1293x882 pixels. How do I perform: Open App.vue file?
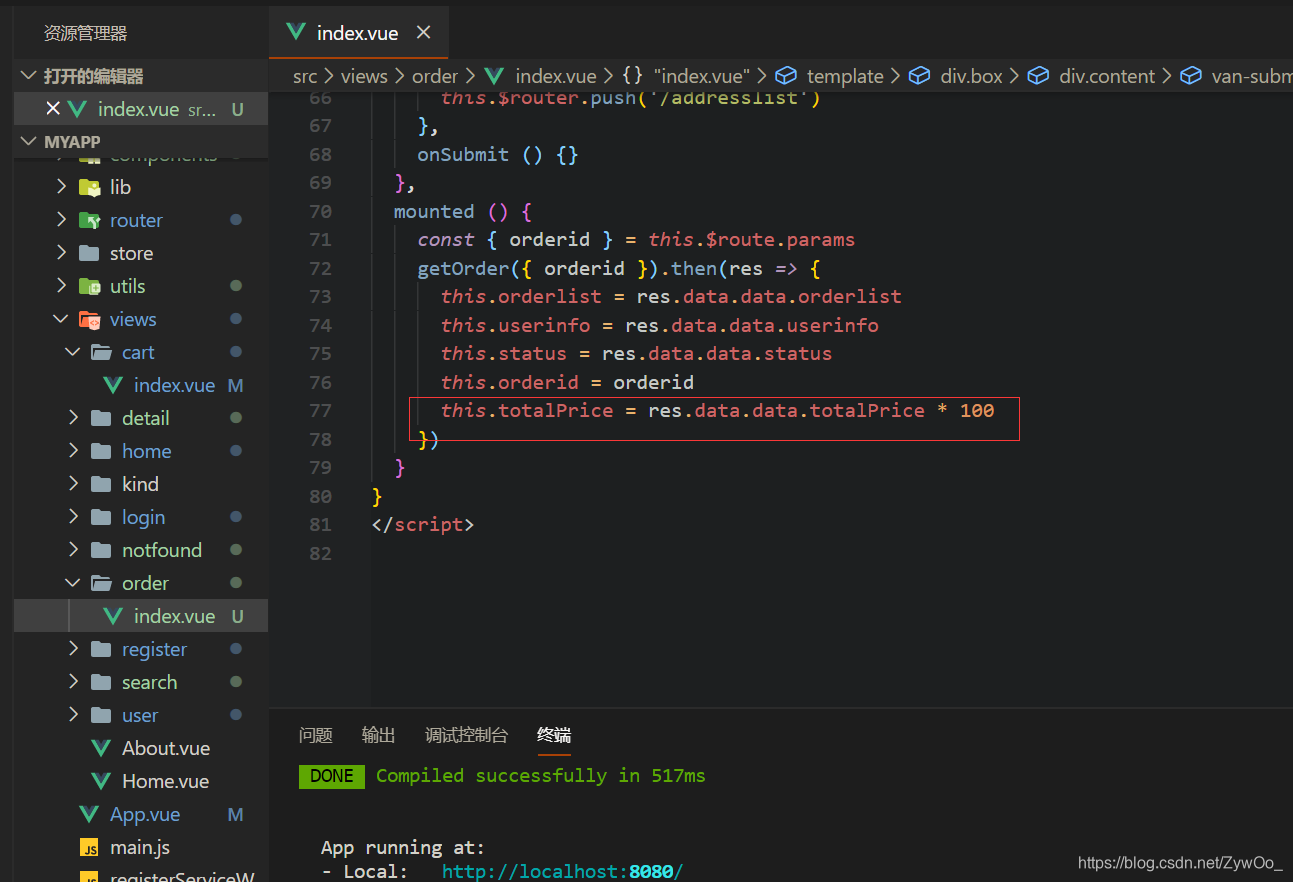tap(145, 814)
